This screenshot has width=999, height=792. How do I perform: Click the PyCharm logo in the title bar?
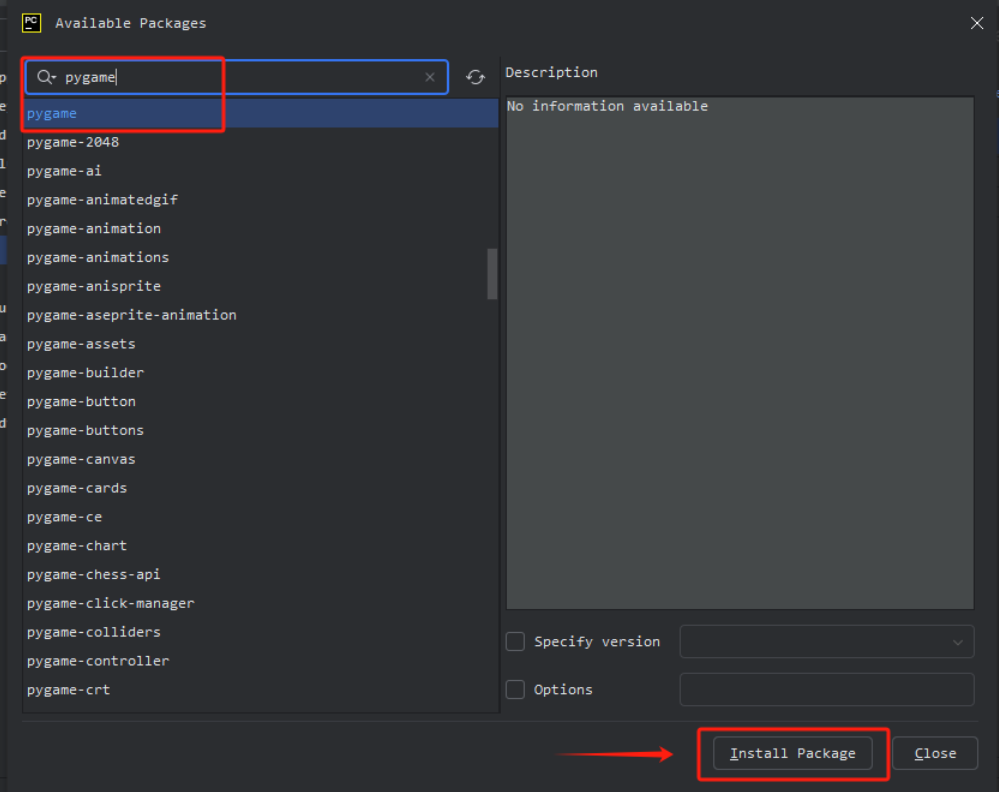pos(31,23)
